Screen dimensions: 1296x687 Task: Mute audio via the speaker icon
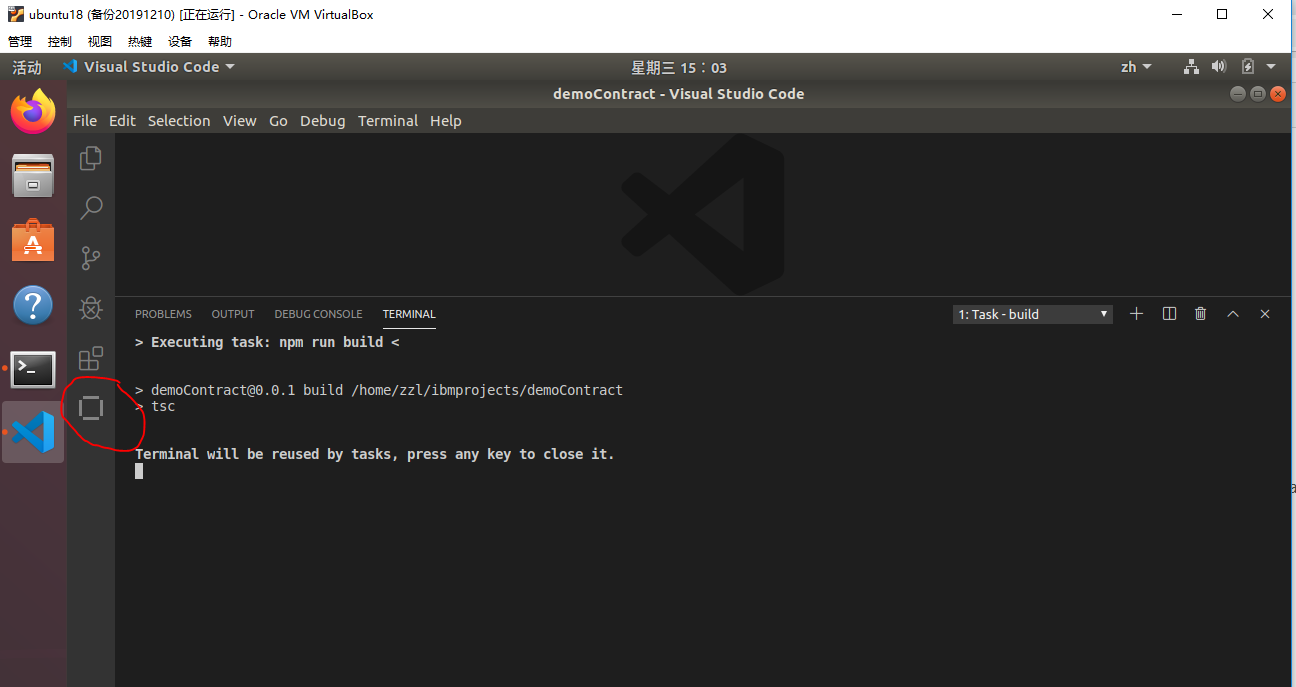pyautogui.click(x=1219, y=67)
